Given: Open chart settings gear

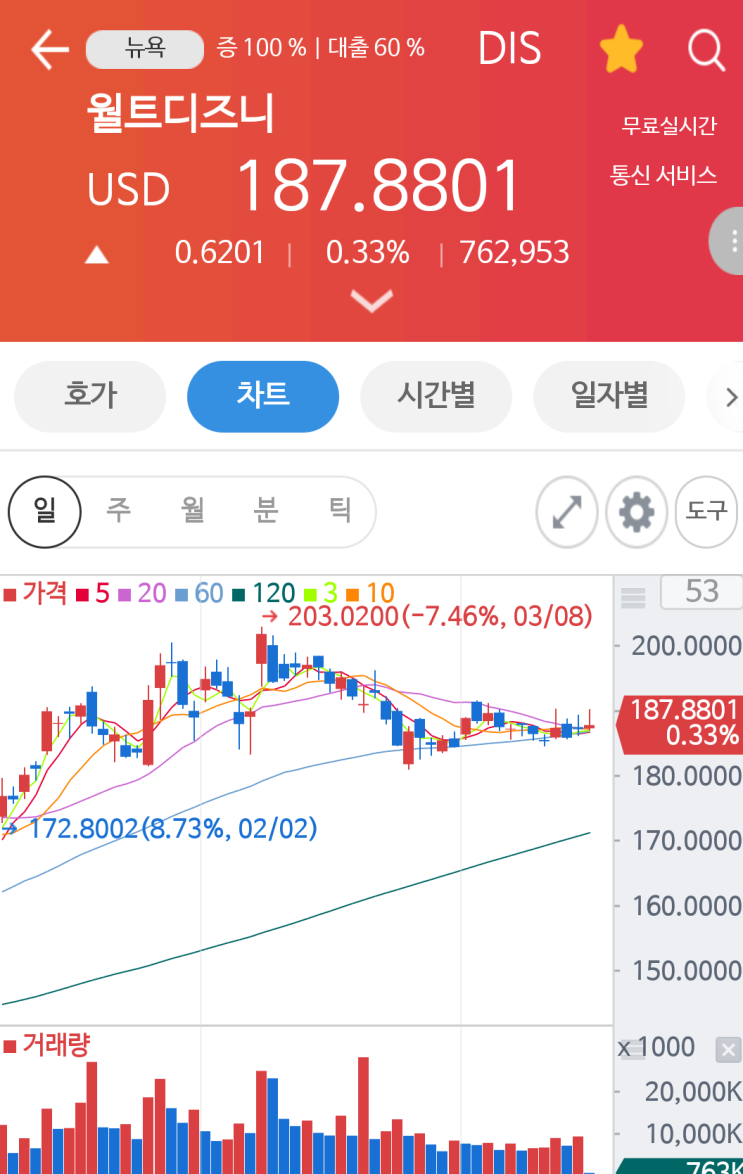Looking at the screenshot, I should tap(637, 512).
